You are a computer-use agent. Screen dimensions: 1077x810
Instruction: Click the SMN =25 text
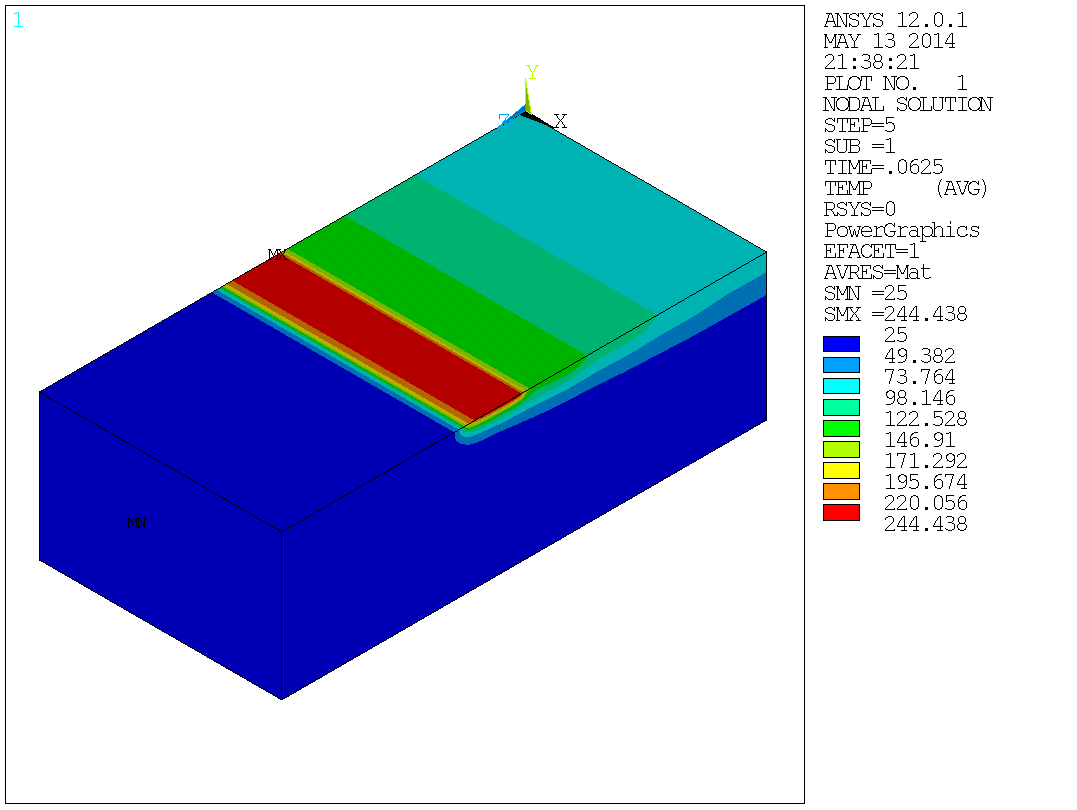click(865, 293)
